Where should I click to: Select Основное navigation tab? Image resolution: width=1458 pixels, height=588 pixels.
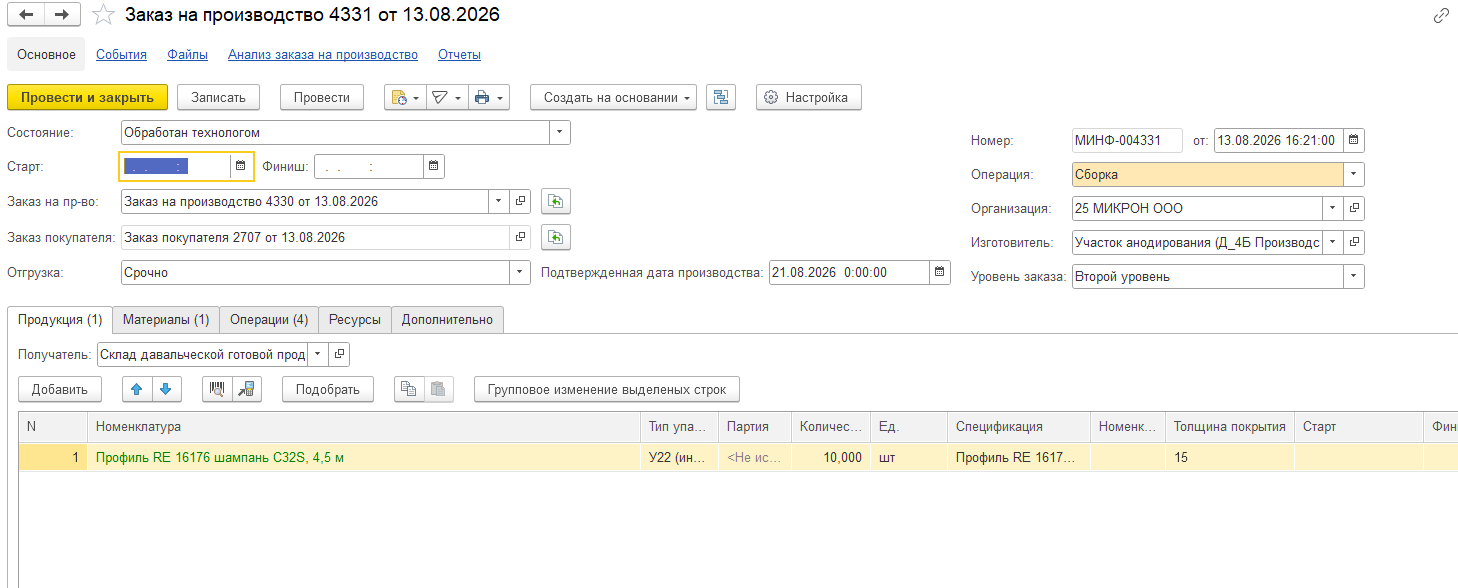coord(46,55)
